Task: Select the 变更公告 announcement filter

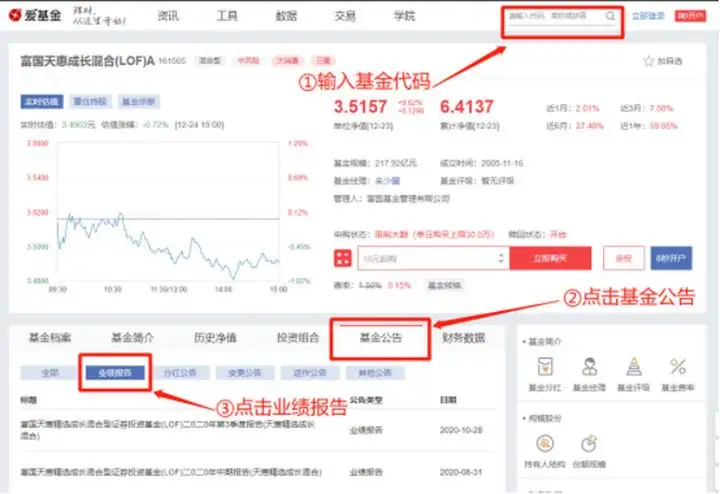Action: click(x=245, y=373)
